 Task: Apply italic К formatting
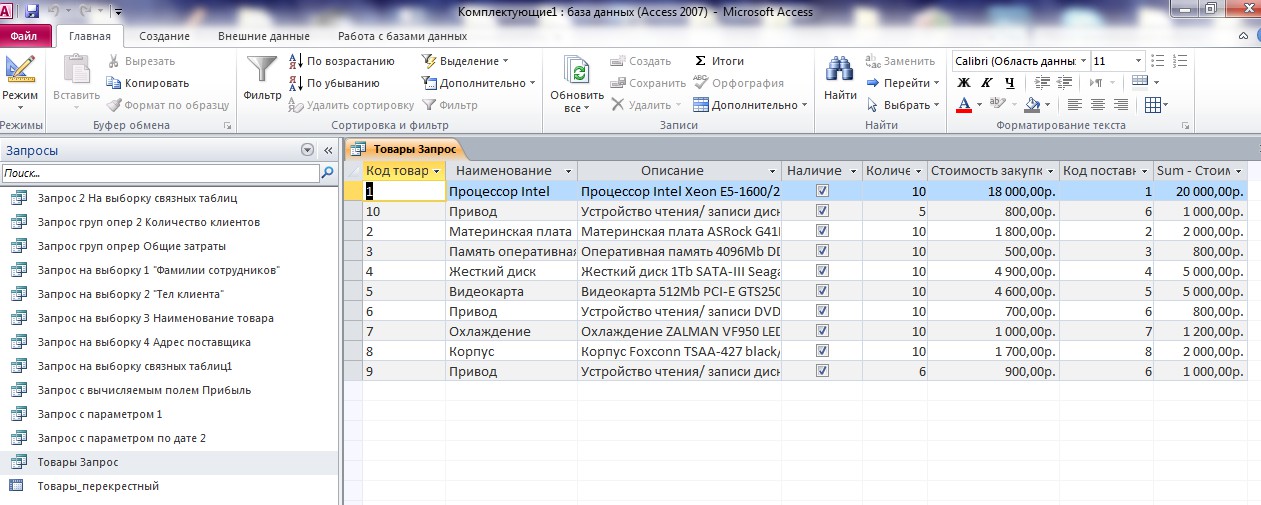pos(987,83)
